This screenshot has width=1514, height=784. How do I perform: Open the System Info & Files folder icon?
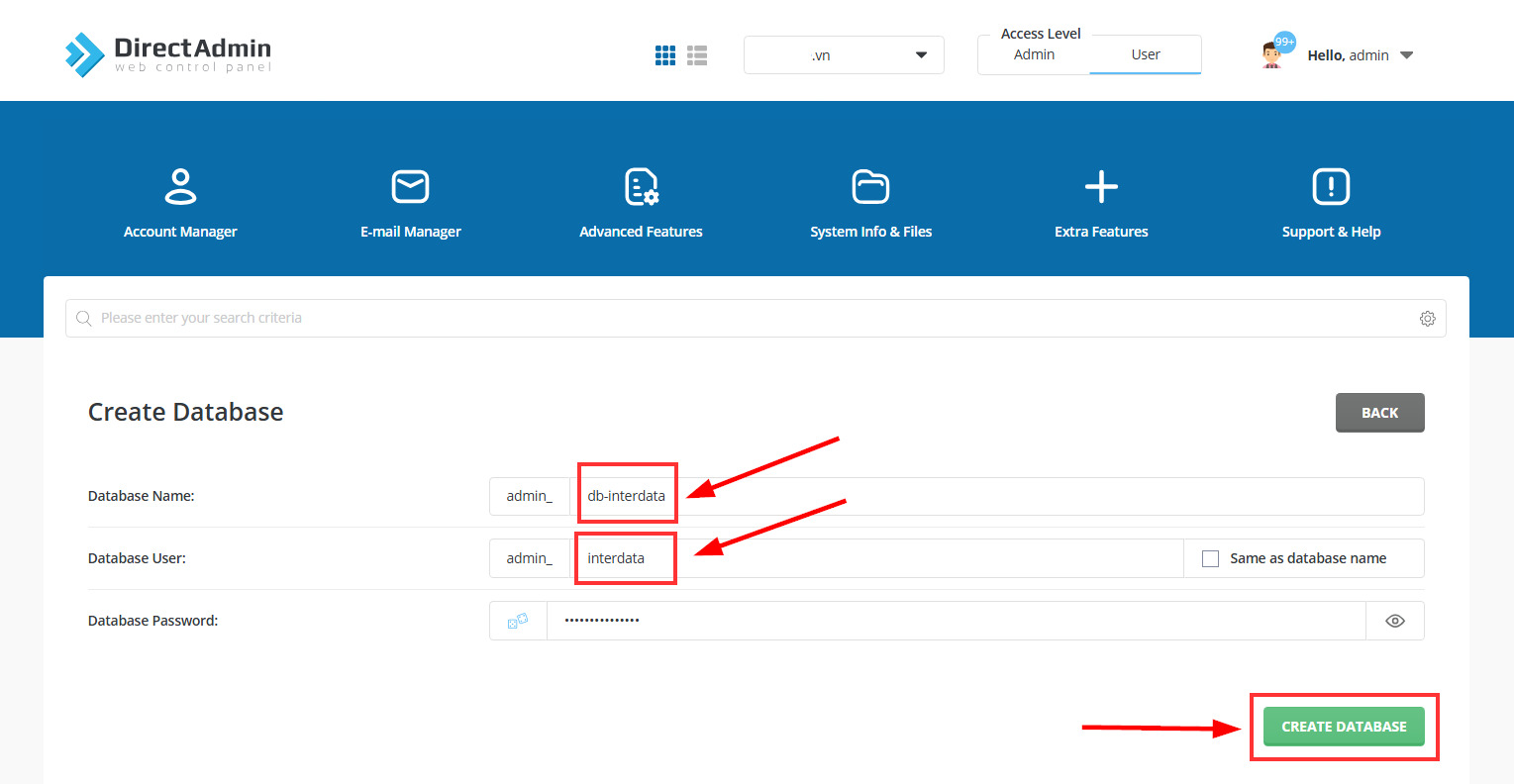(x=870, y=186)
